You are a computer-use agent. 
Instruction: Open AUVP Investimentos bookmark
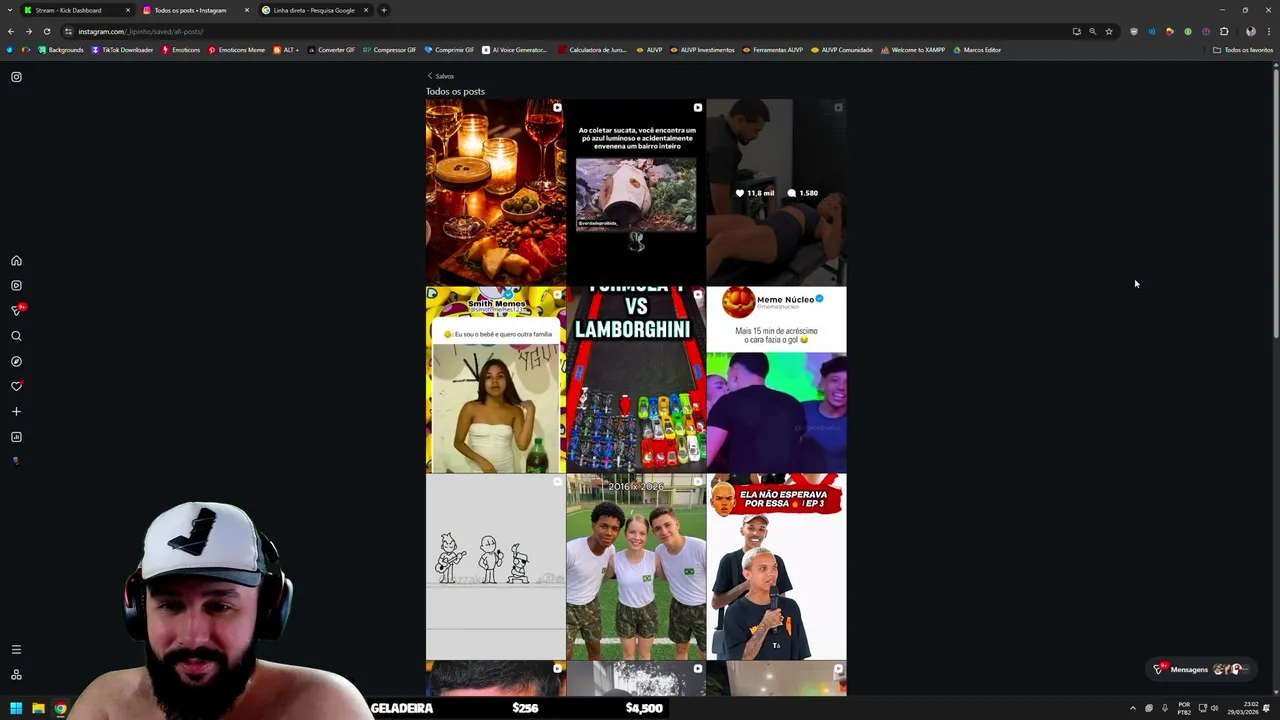click(x=702, y=50)
